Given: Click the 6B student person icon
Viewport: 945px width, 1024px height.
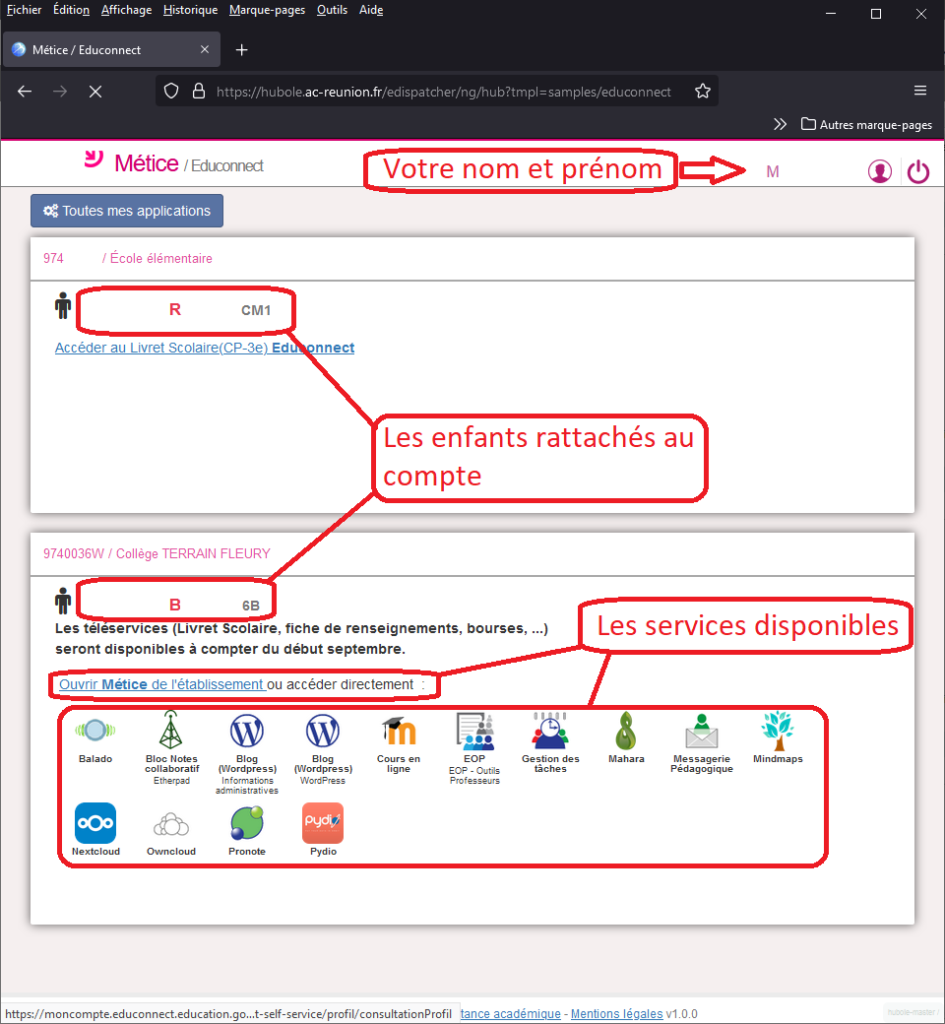Looking at the screenshot, I should click(63, 601).
